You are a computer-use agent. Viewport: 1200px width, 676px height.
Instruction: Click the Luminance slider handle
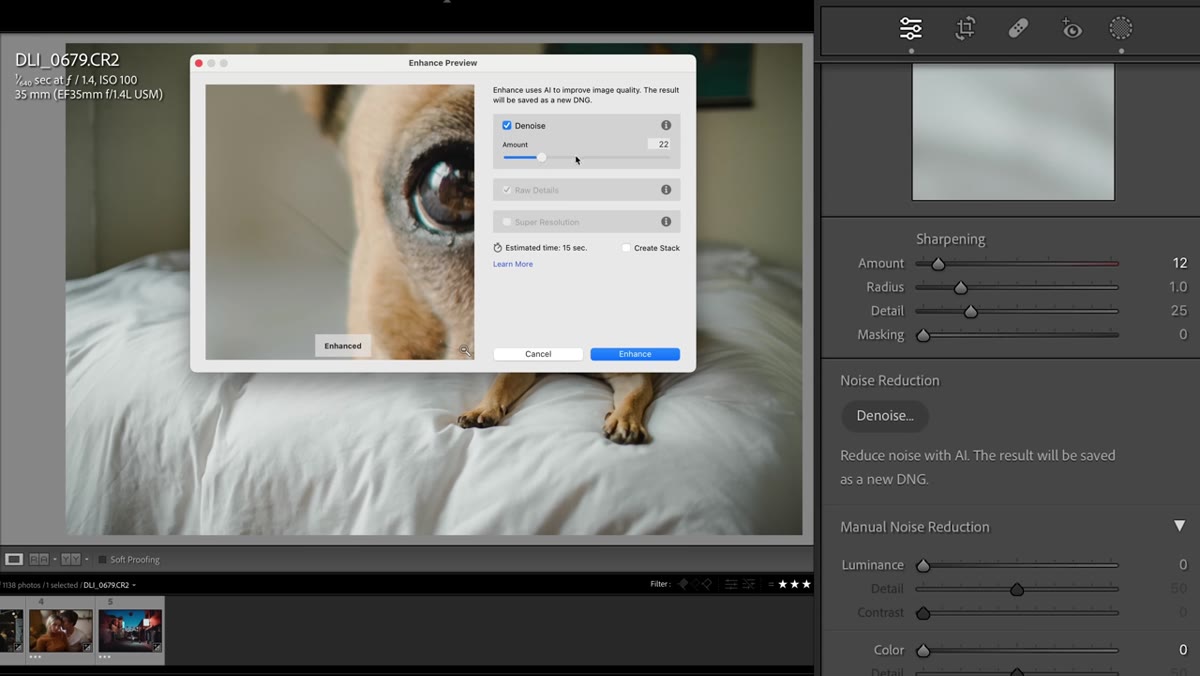pyautogui.click(x=923, y=566)
